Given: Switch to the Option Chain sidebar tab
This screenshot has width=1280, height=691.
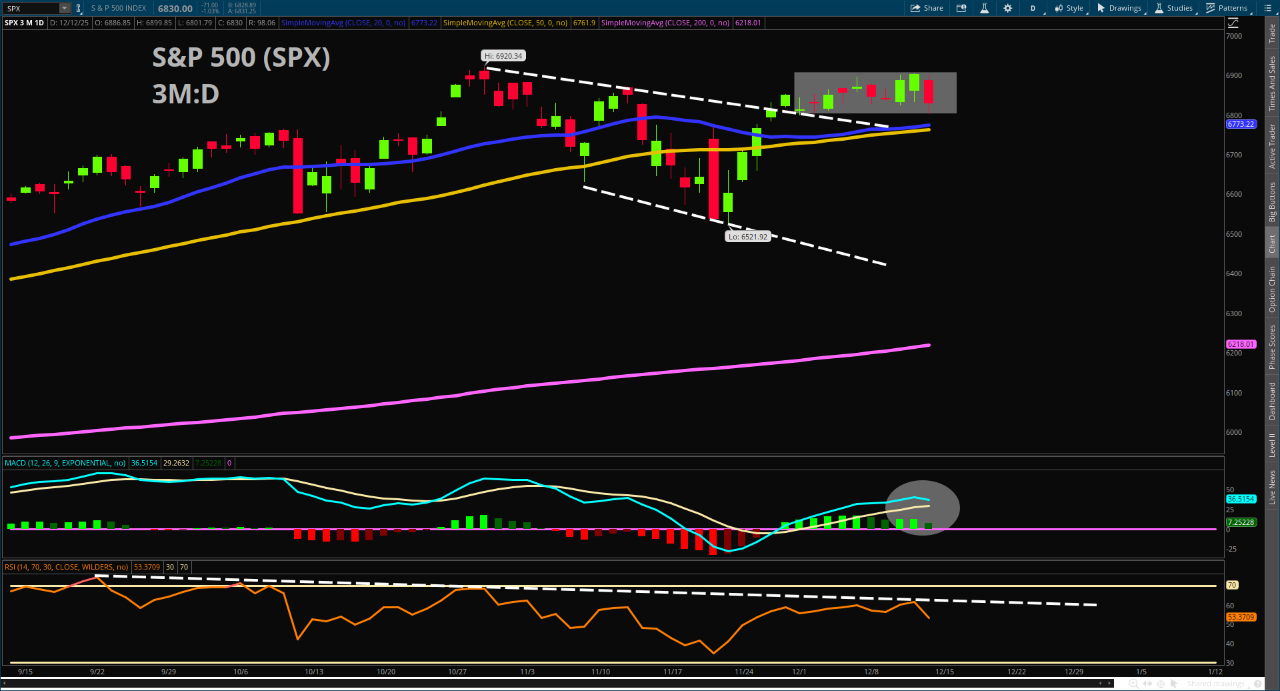Looking at the screenshot, I should click(1272, 289).
